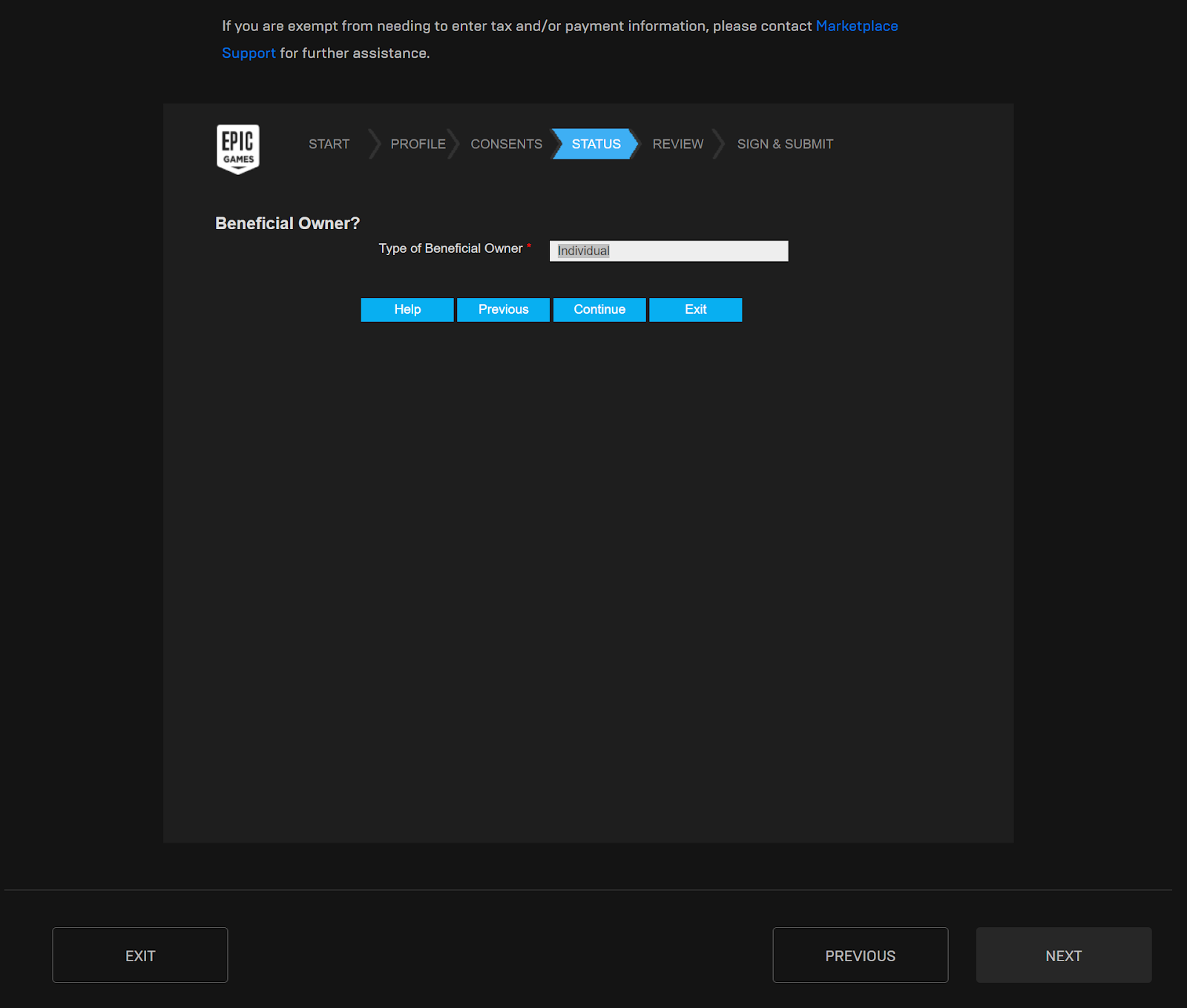Go to the SIGN & SUBMIT step

click(785, 144)
